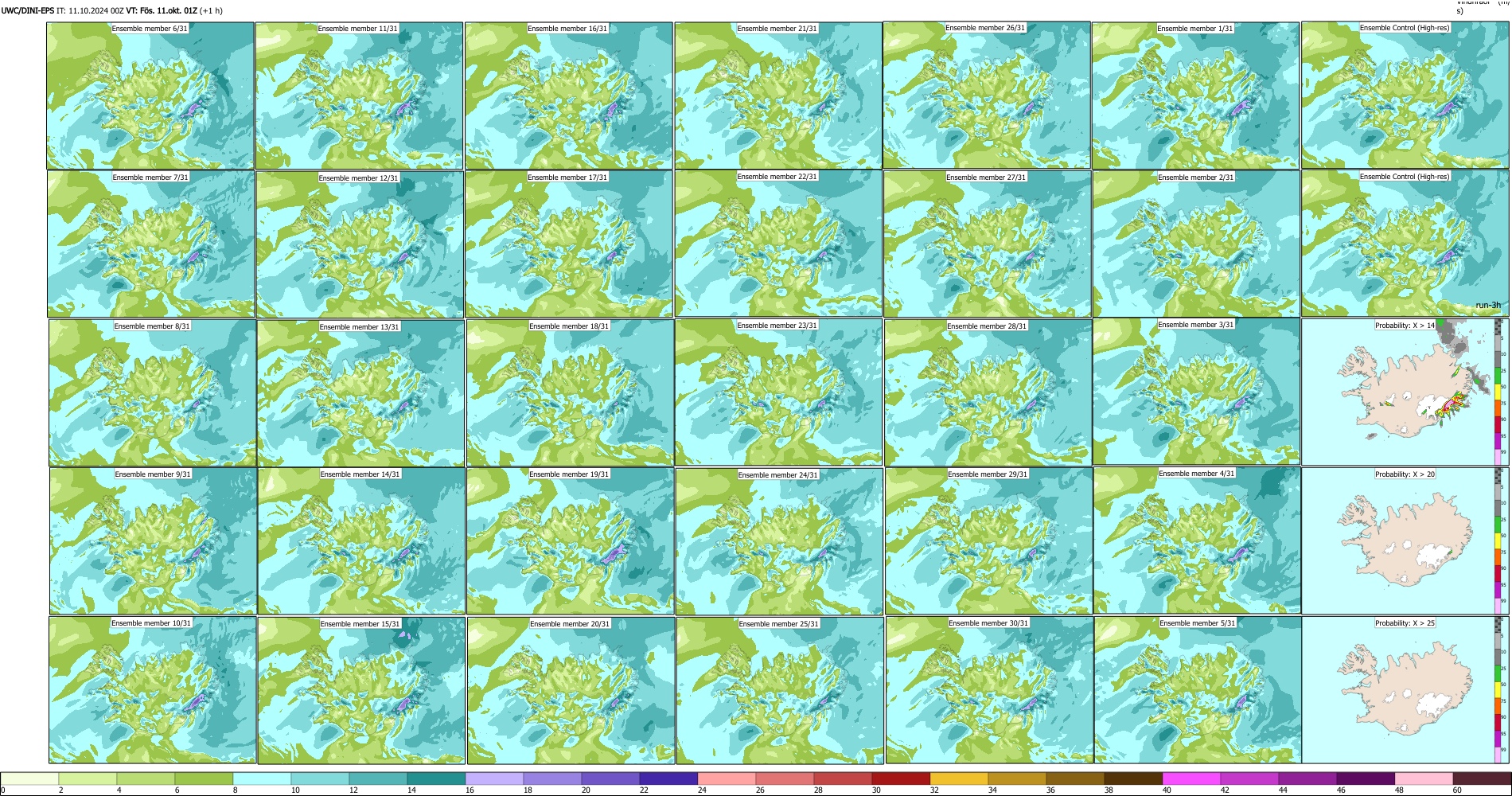Click the Ensemble member 22/31 panel

tap(778, 244)
